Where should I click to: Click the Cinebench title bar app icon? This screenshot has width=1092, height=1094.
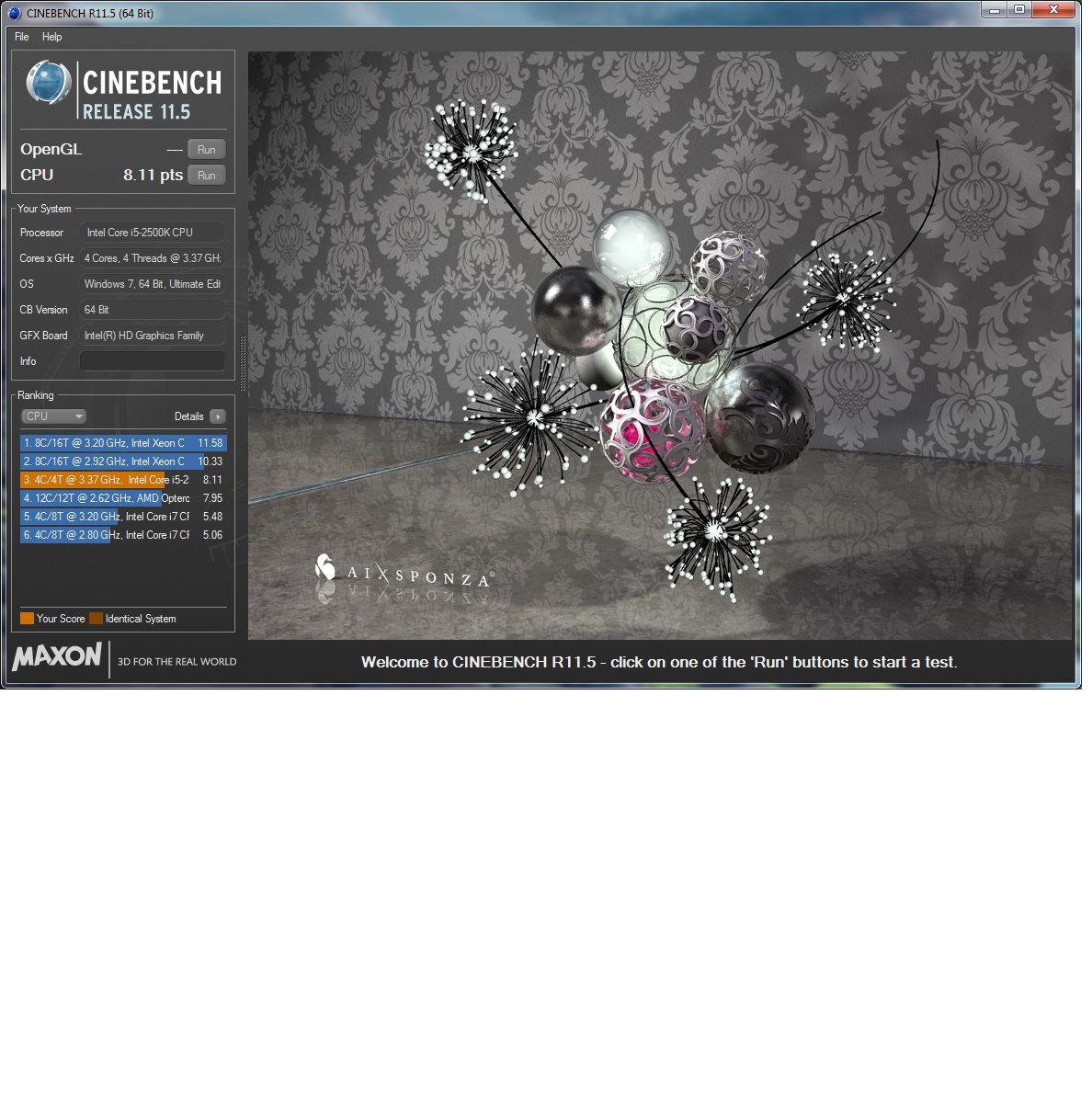point(15,13)
